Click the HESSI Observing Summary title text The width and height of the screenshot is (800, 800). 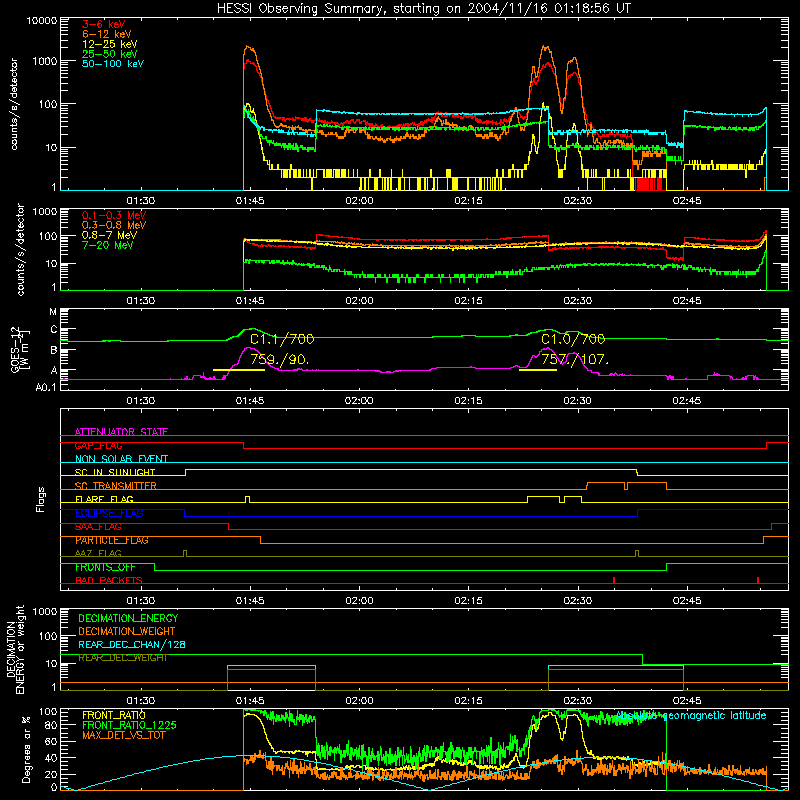423,9
